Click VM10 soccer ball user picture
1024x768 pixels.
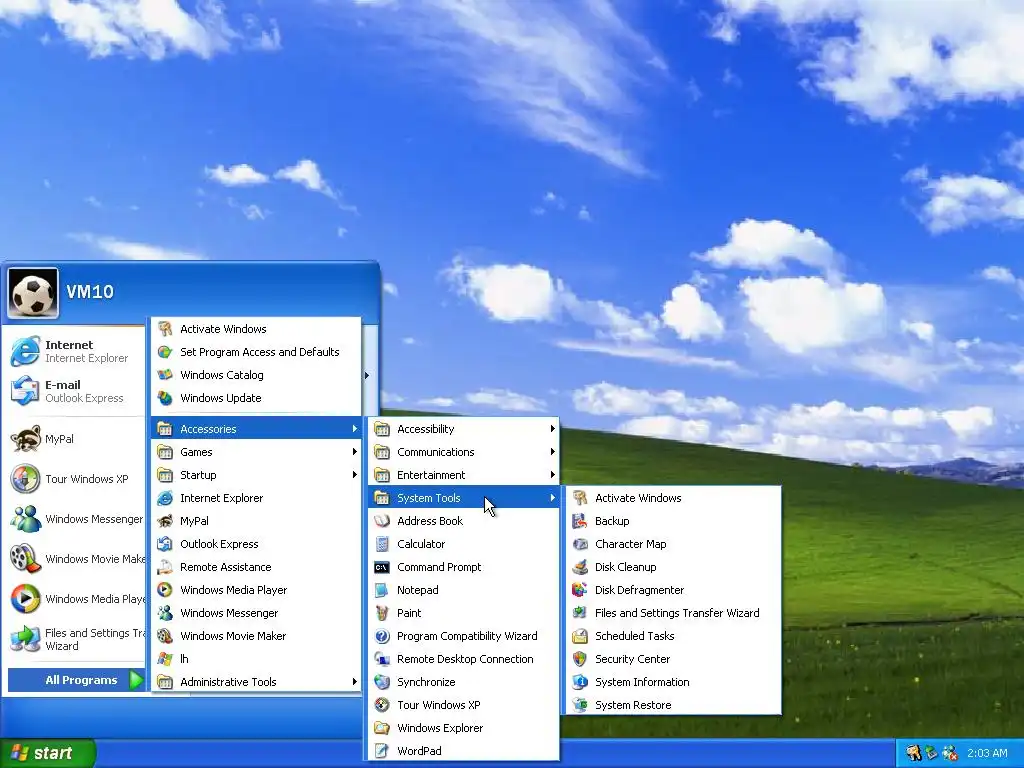[33, 293]
